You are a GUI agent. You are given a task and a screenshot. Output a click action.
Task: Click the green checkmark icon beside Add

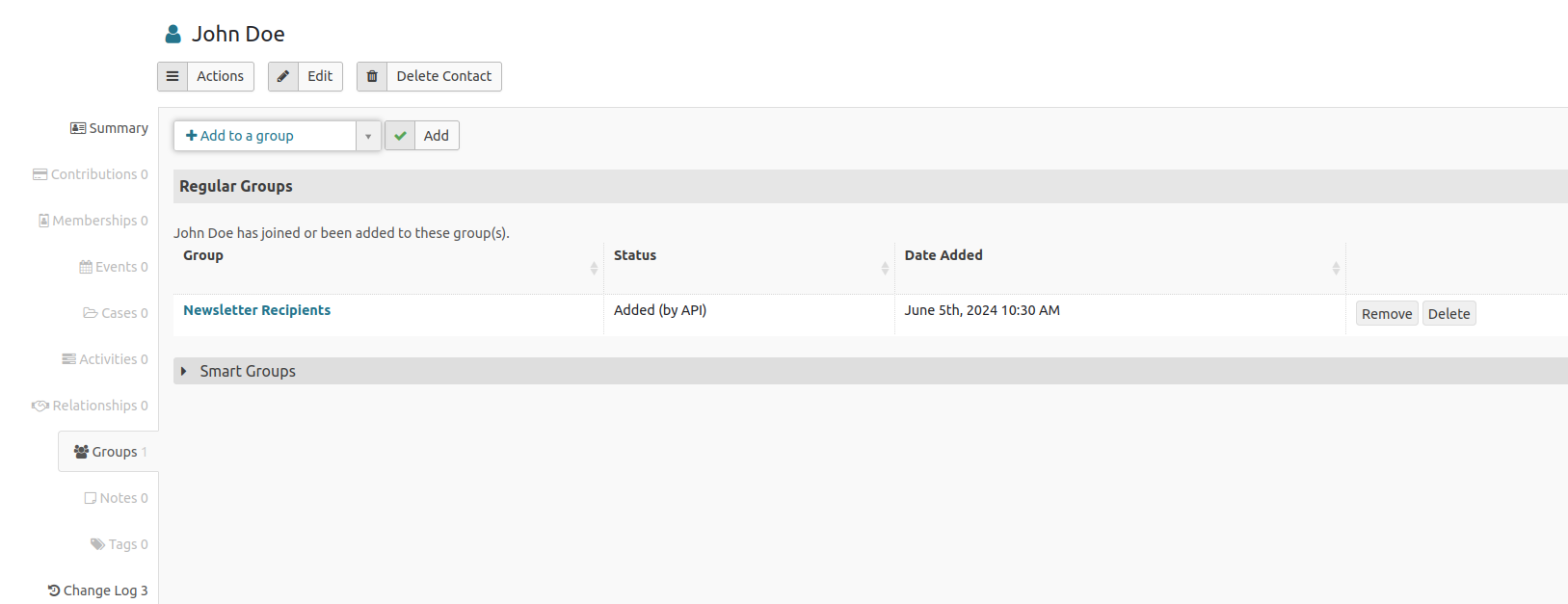click(400, 136)
